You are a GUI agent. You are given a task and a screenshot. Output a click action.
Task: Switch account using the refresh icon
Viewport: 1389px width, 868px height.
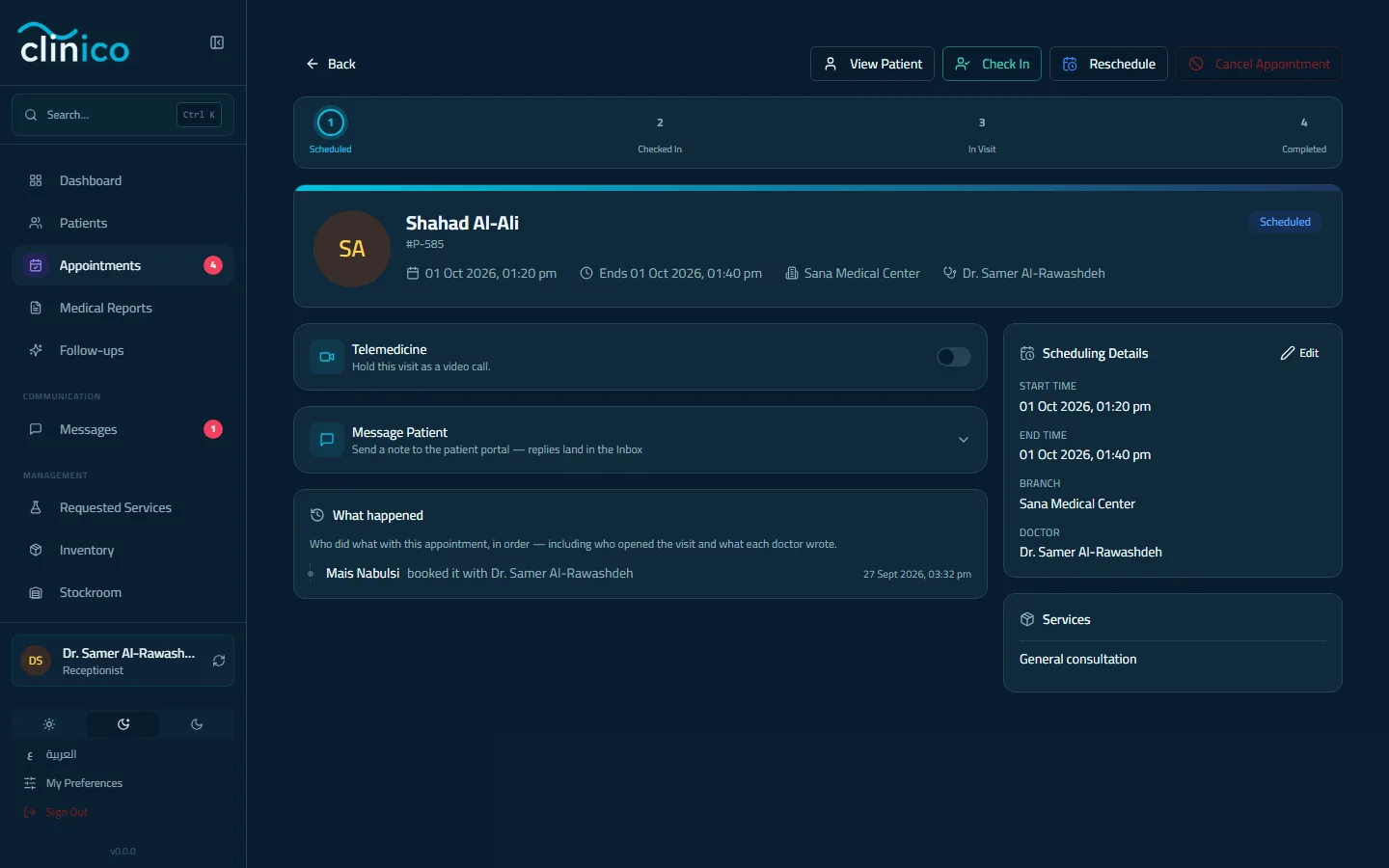(x=219, y=661)
